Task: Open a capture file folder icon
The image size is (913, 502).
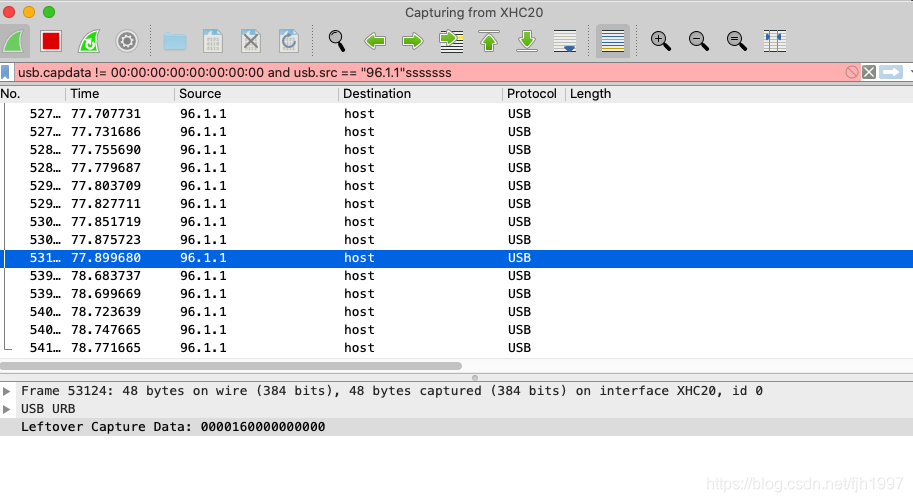Action: 175,41
